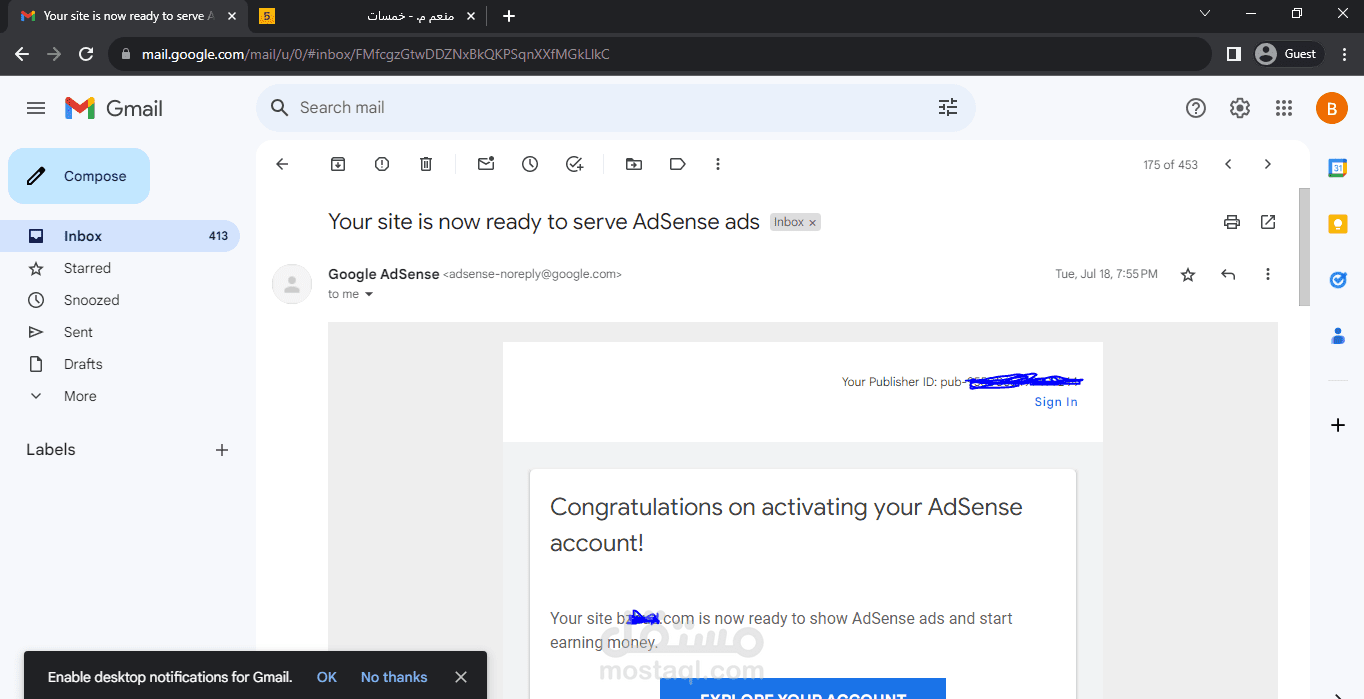Open the Drafts folder
1364x699 pixels.
coord(120,364)
